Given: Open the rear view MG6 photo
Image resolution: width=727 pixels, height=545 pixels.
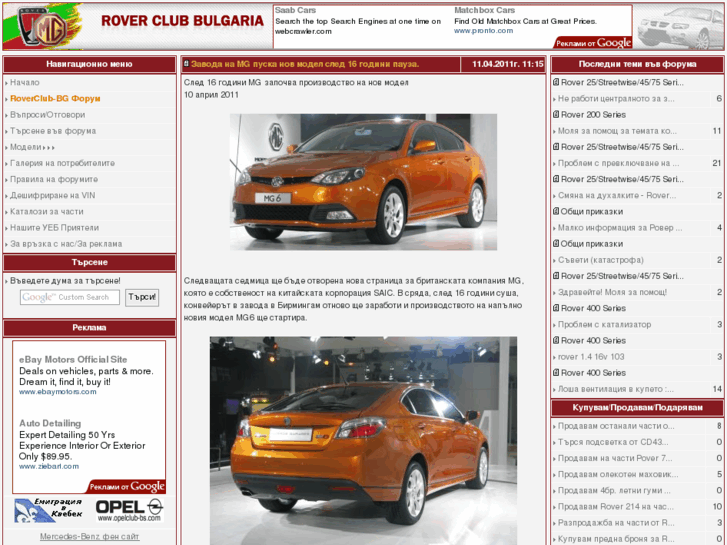Looking at the screenshot, I should 364,441.
